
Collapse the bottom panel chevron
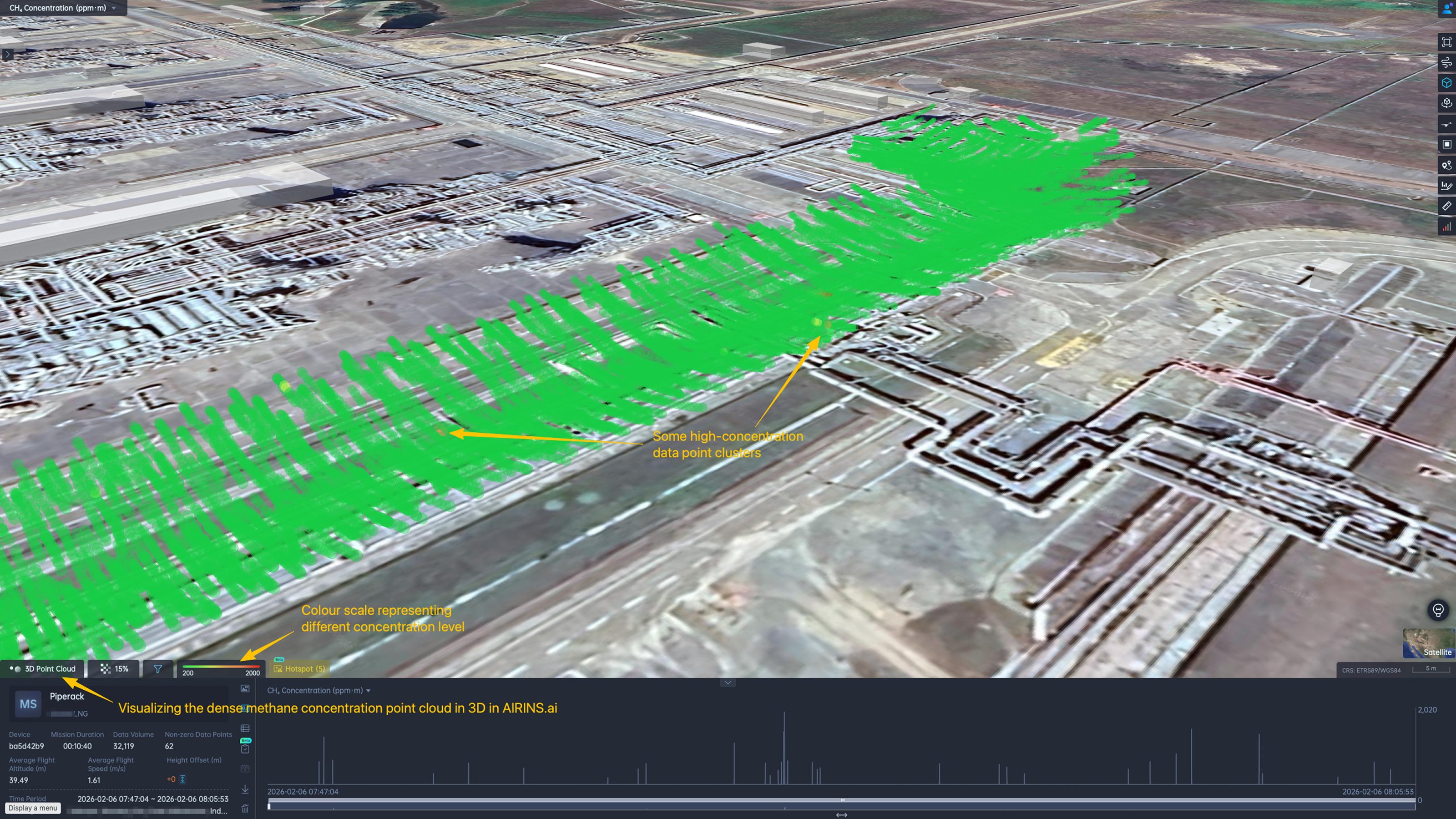coord(728,683)
